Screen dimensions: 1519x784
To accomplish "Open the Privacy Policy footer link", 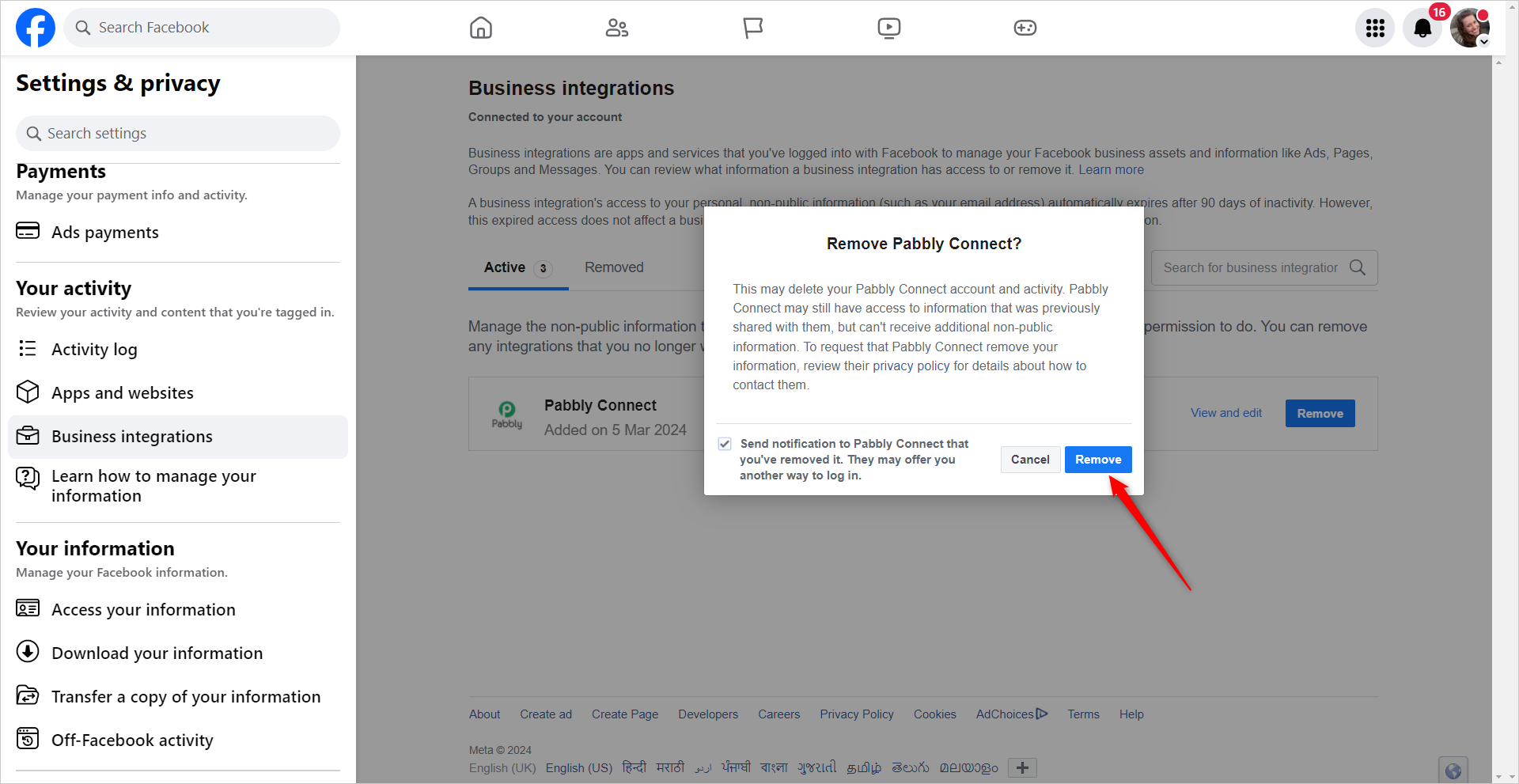I will coord(857,714).
